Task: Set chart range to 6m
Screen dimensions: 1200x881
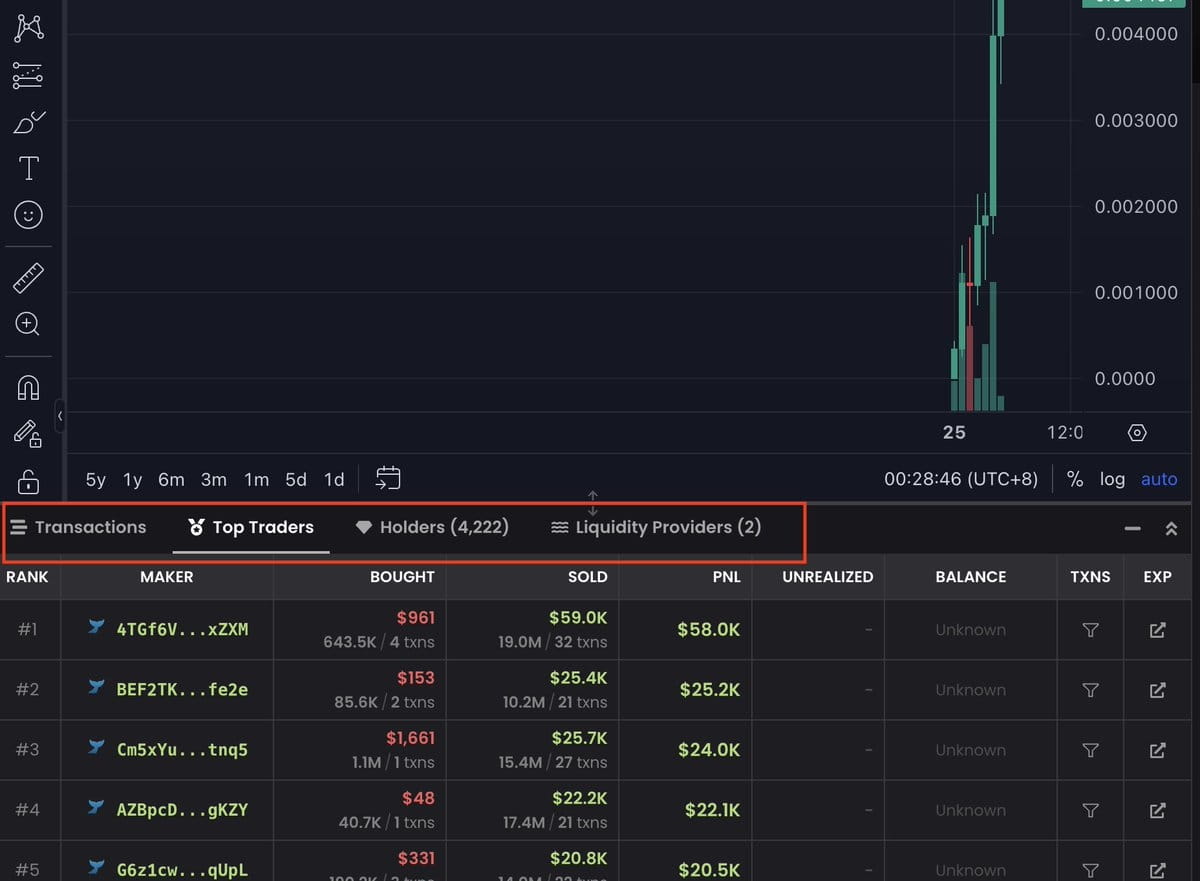Action: point(171,480)
